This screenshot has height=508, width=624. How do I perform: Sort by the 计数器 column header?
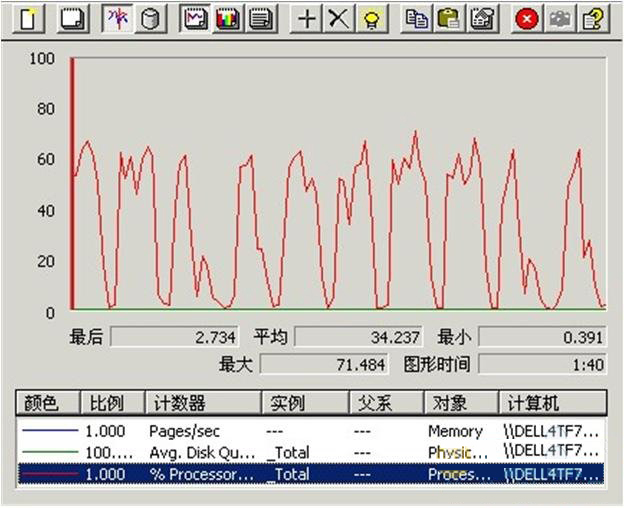pyautogui.click(x=203, y=403)
